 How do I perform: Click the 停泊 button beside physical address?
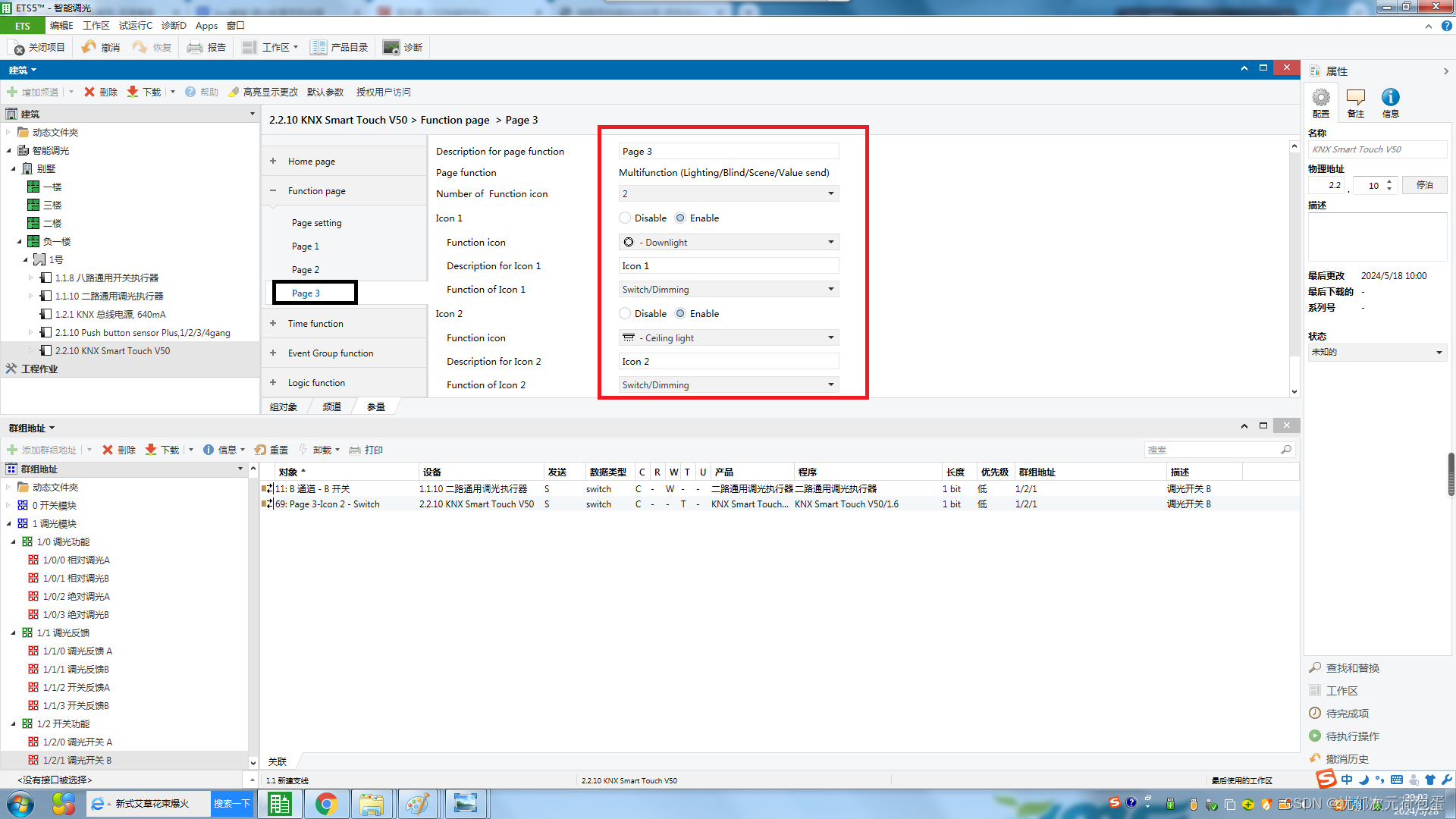coord(1424,185)
